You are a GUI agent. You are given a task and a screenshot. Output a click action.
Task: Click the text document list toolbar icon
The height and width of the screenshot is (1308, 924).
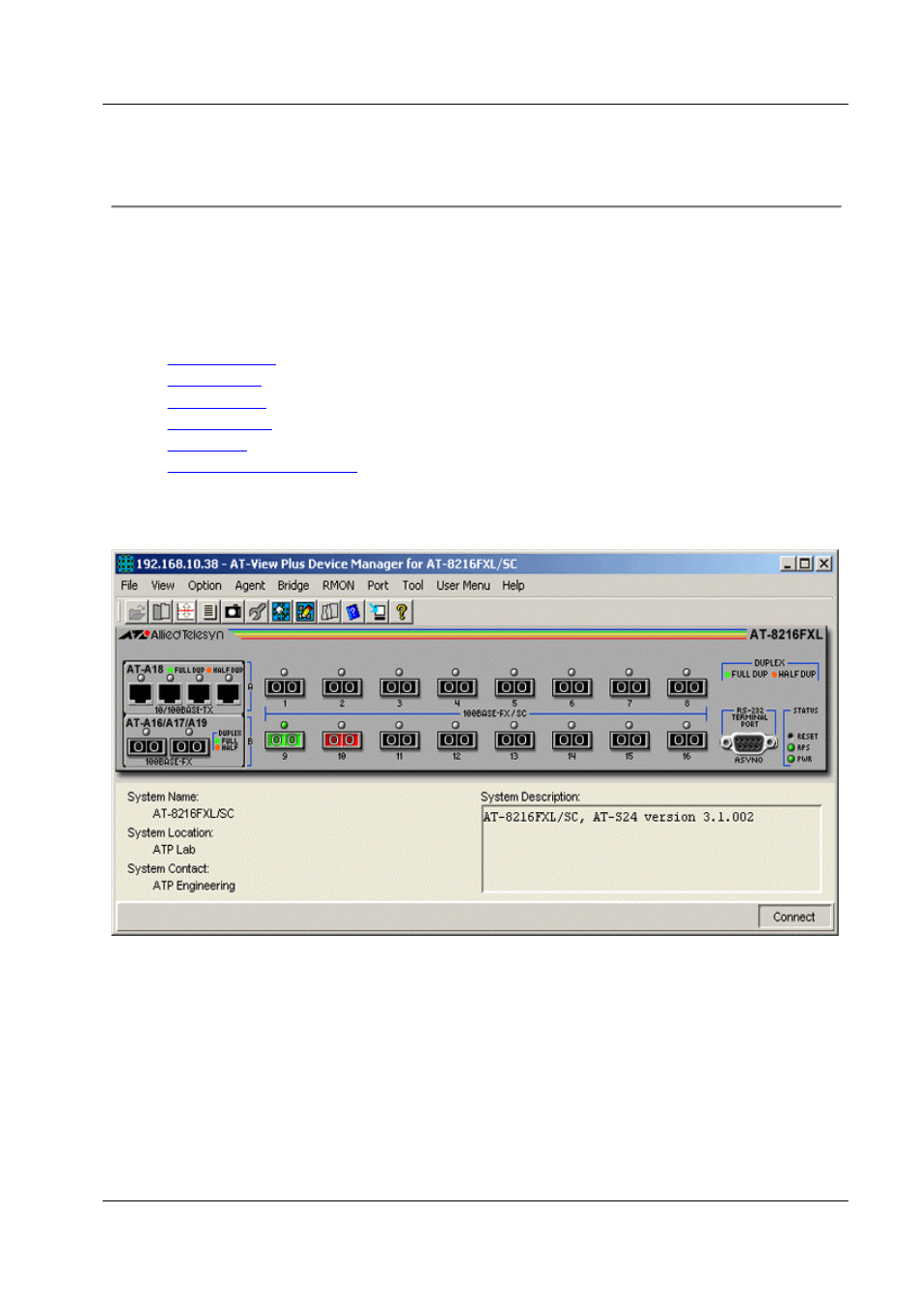click(x=209, y=611)
